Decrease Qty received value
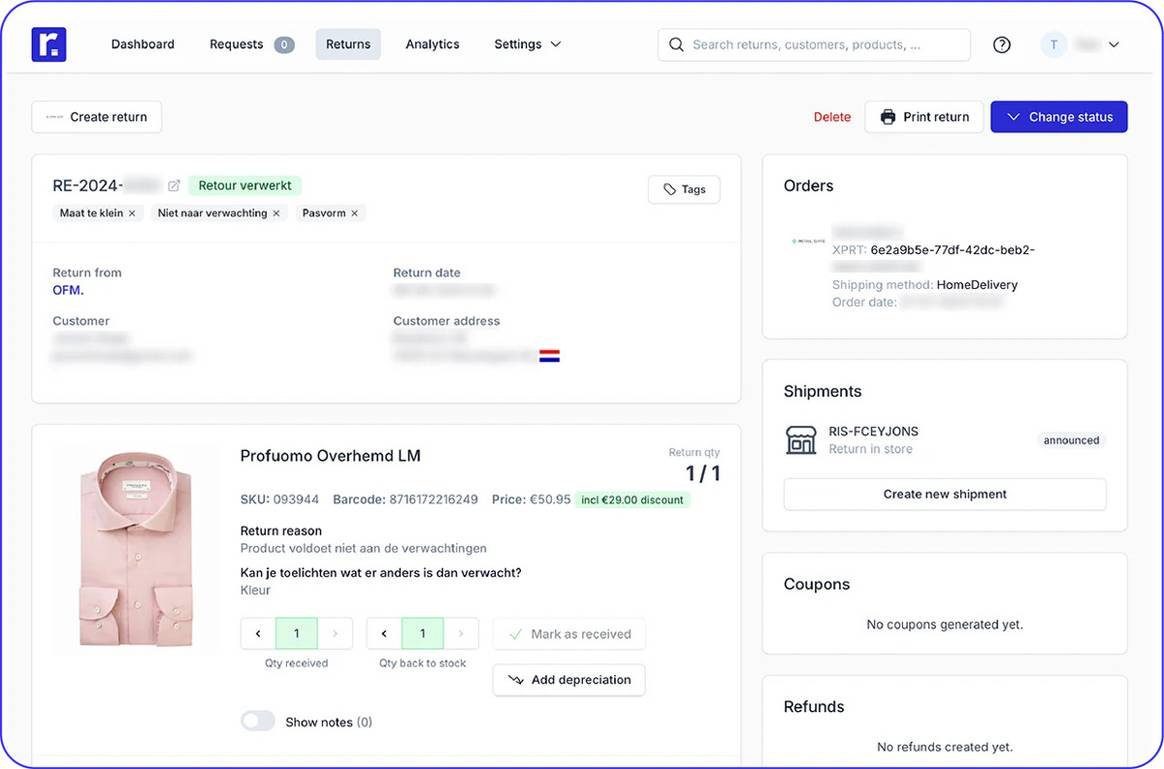Image resolution: width=1164 pixels, height=769 pixels. (258, 634)
